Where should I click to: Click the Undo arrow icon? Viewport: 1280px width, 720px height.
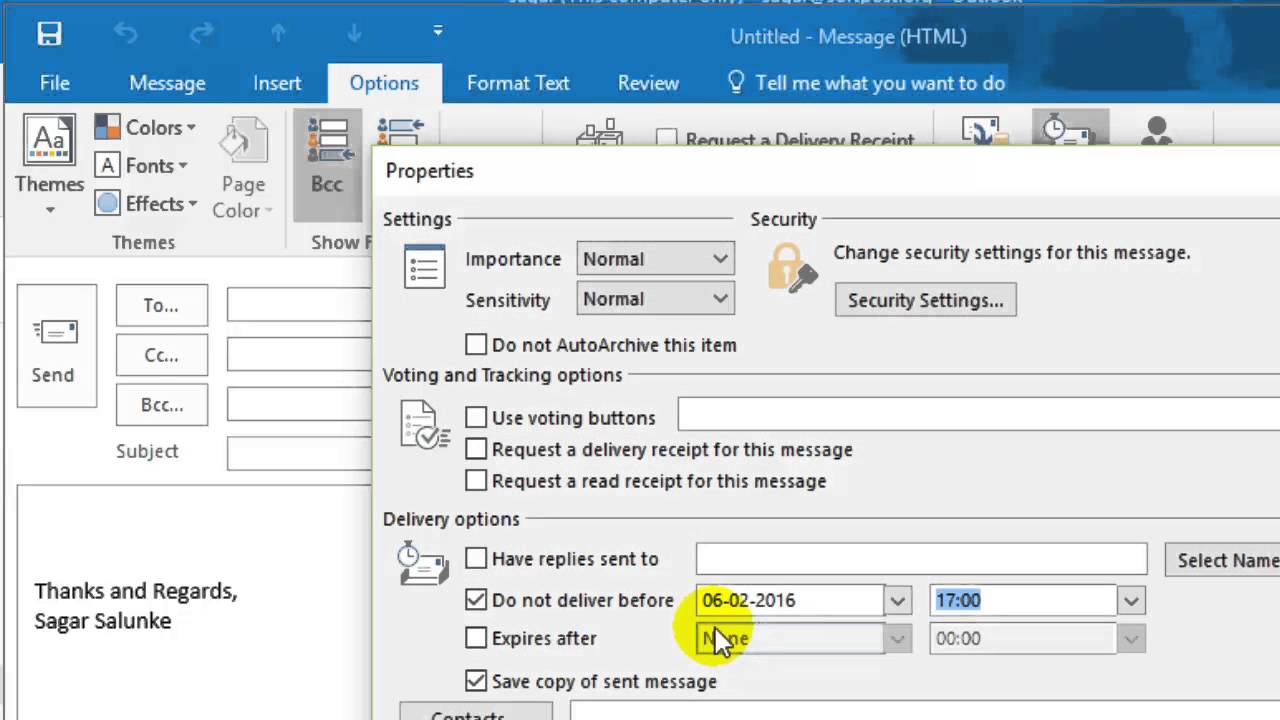125,33
